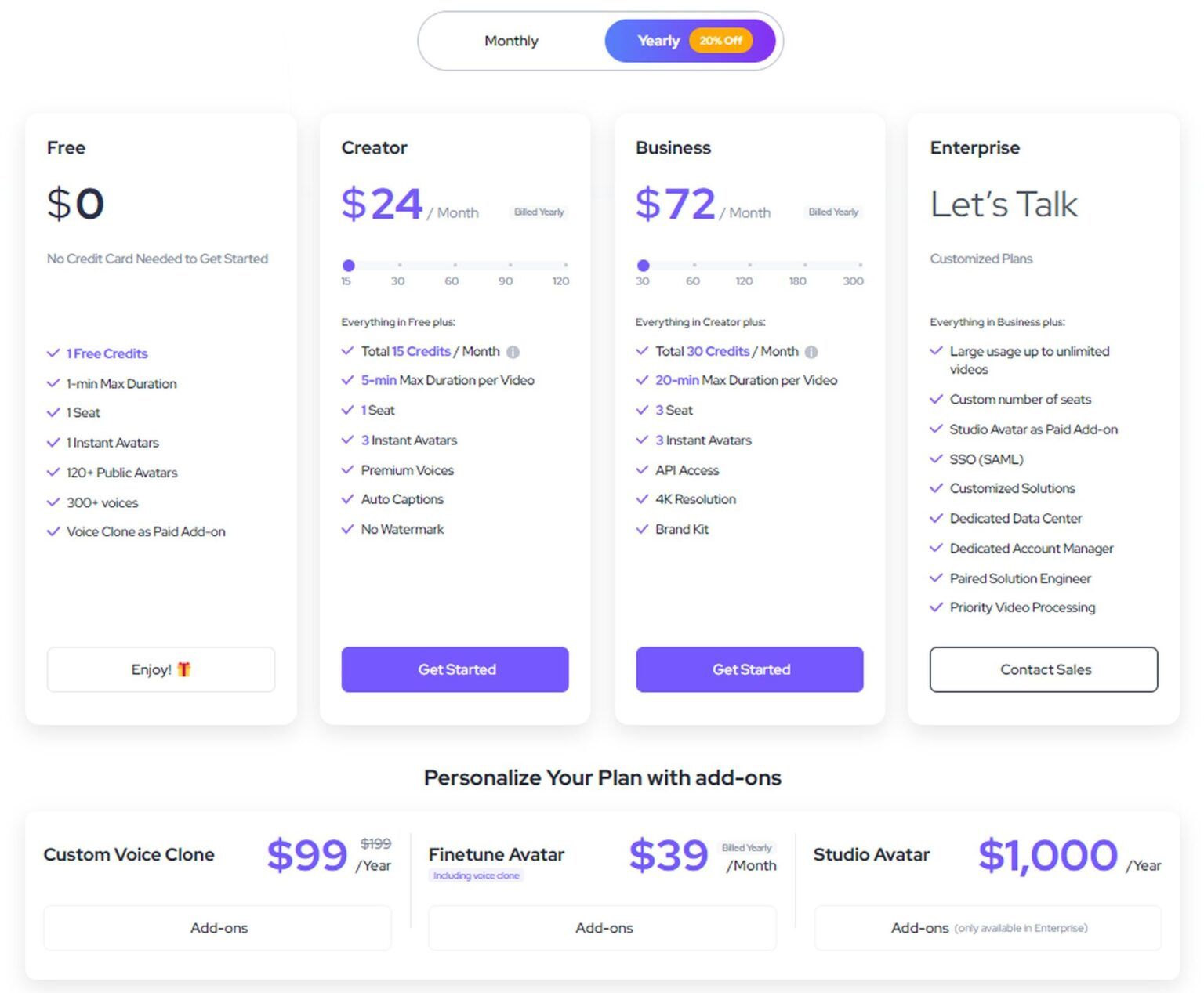This screenshot has height=993, width=1204.
Task: Click Get Started on the Creator plan
Action: point(455,669)
